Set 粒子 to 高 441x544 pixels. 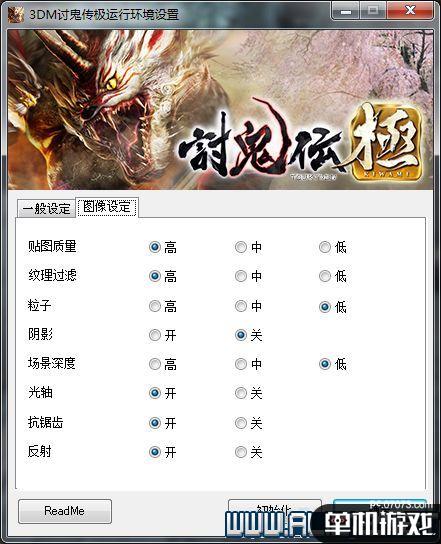(x=163, y=306)
